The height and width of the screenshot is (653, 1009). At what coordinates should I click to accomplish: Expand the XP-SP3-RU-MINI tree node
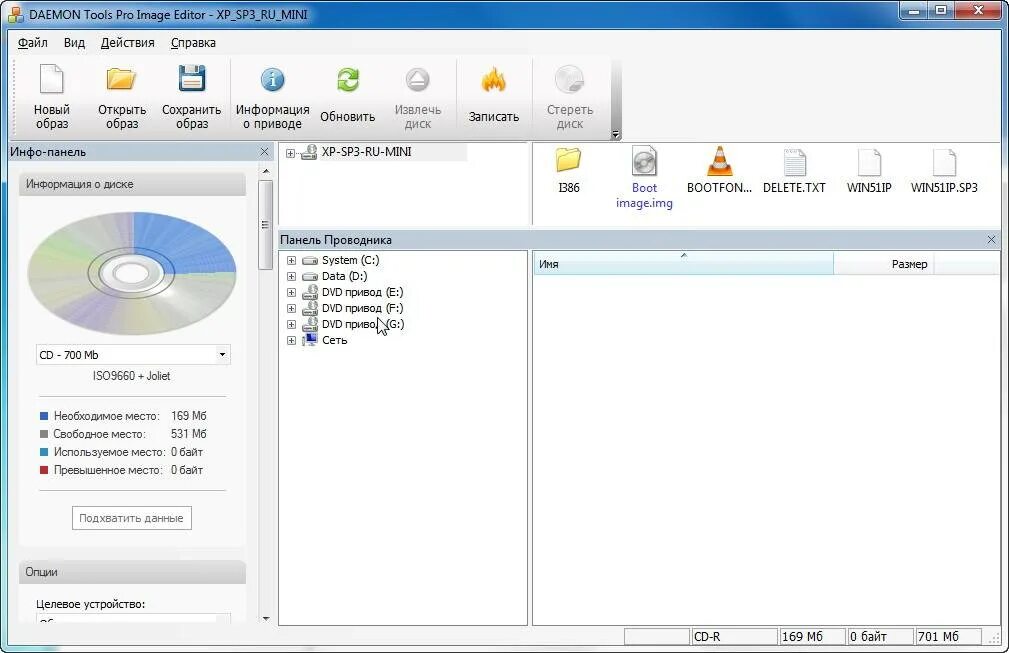point(290,153)
